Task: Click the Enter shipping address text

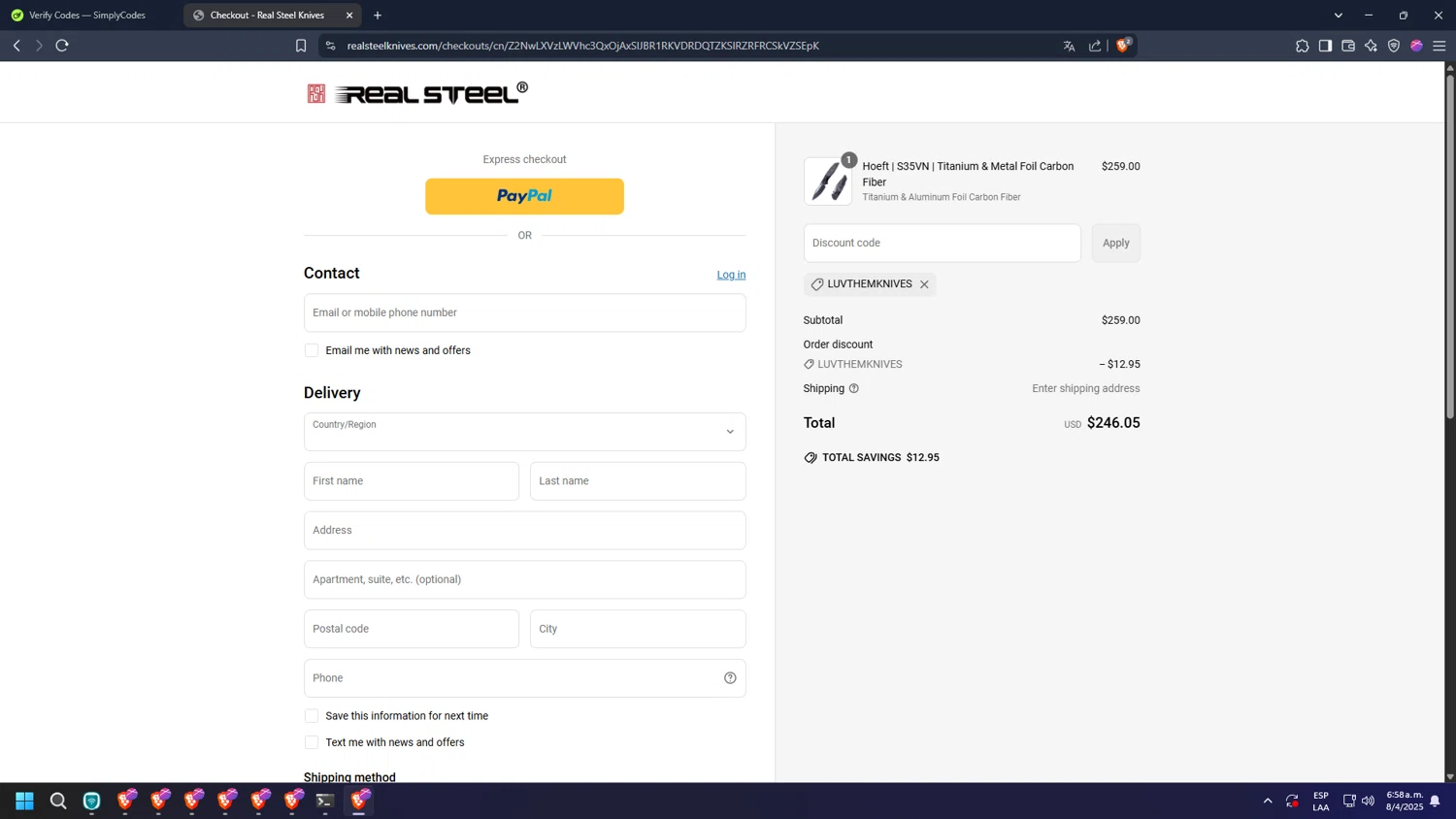Action: [1085, 388]
